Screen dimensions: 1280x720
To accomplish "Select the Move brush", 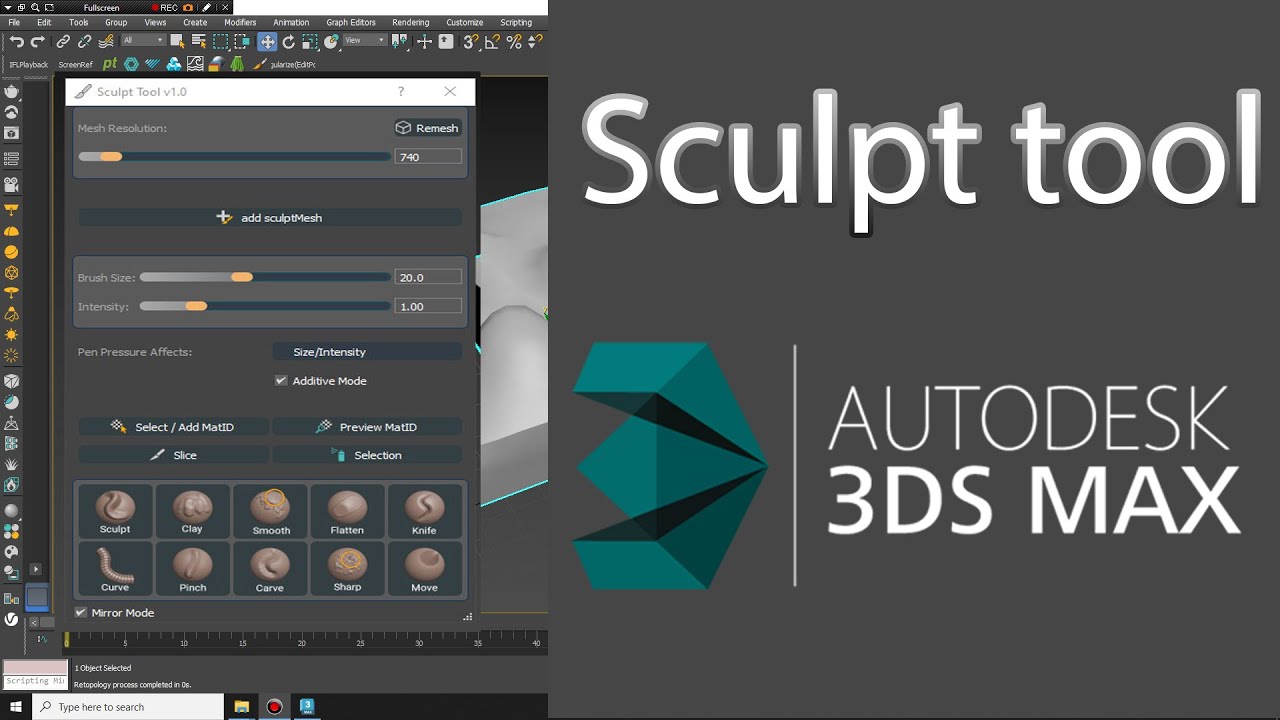I will [x=425, y=569].
